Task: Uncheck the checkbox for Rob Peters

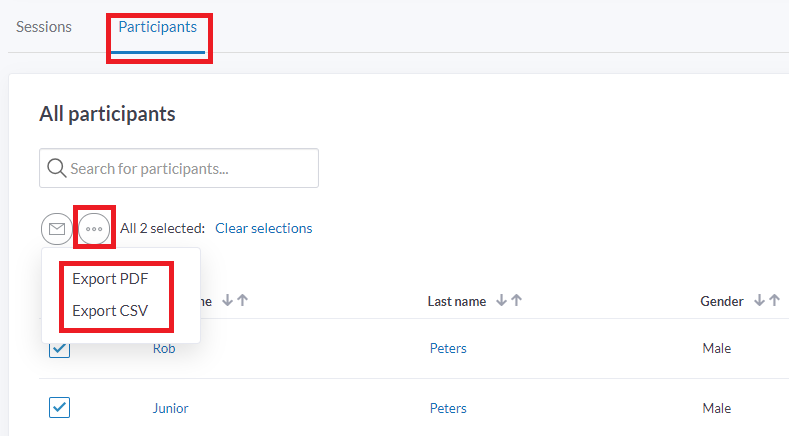Action: point(59,348)
